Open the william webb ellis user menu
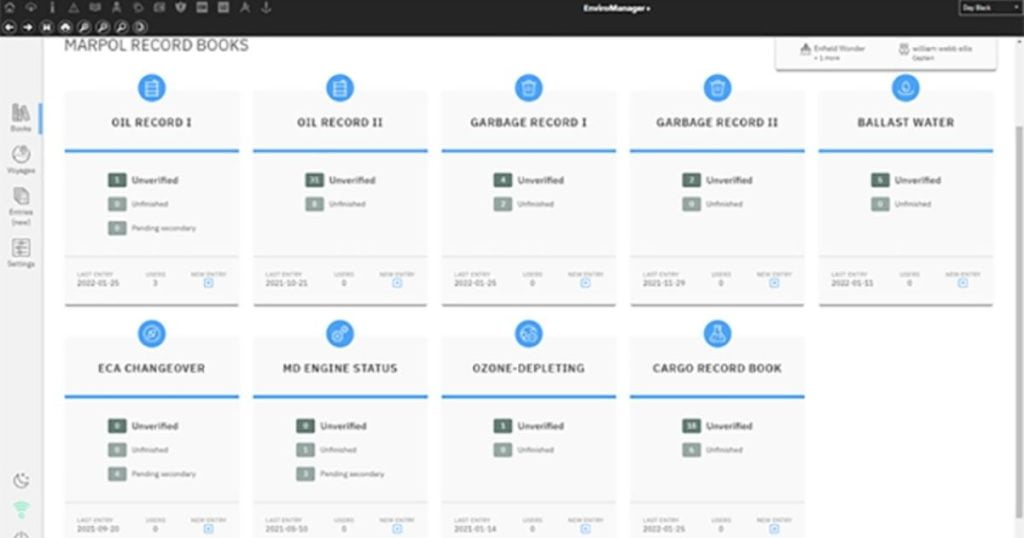 pyautogui.click(x=935, y=53)
